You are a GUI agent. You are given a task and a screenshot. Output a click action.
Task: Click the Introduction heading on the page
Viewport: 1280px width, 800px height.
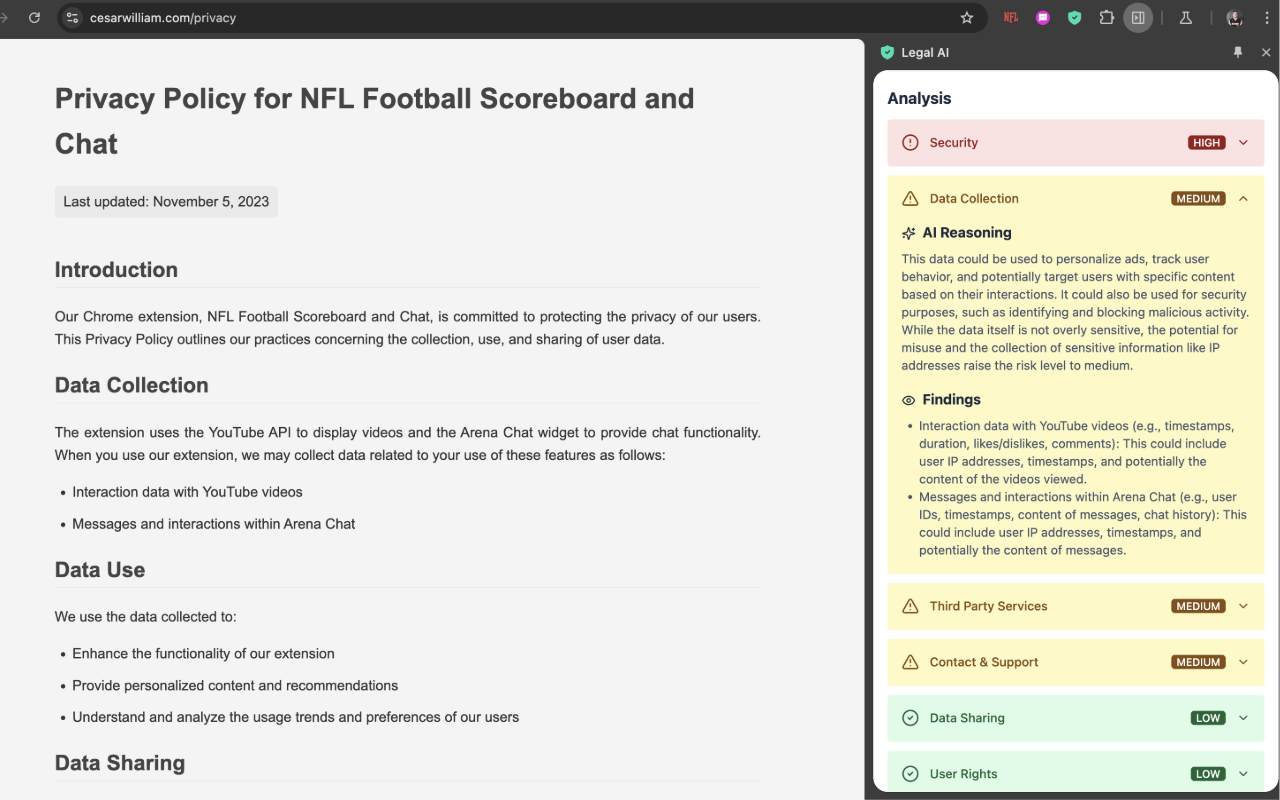pyautogui.click(x=116, y=270)
